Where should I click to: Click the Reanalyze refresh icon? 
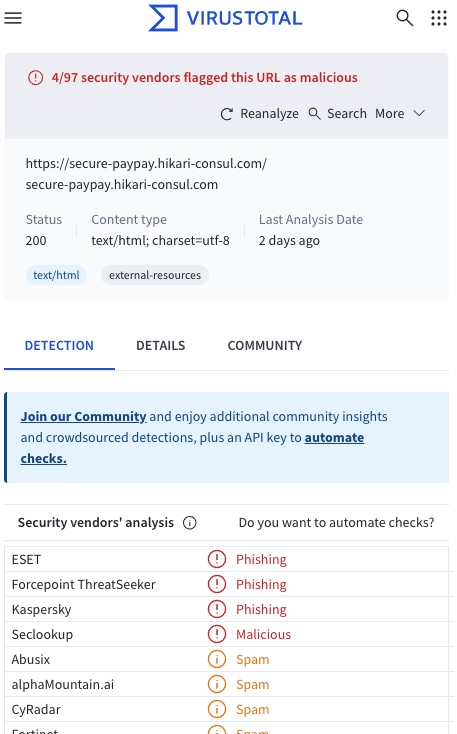coord(227,114)
